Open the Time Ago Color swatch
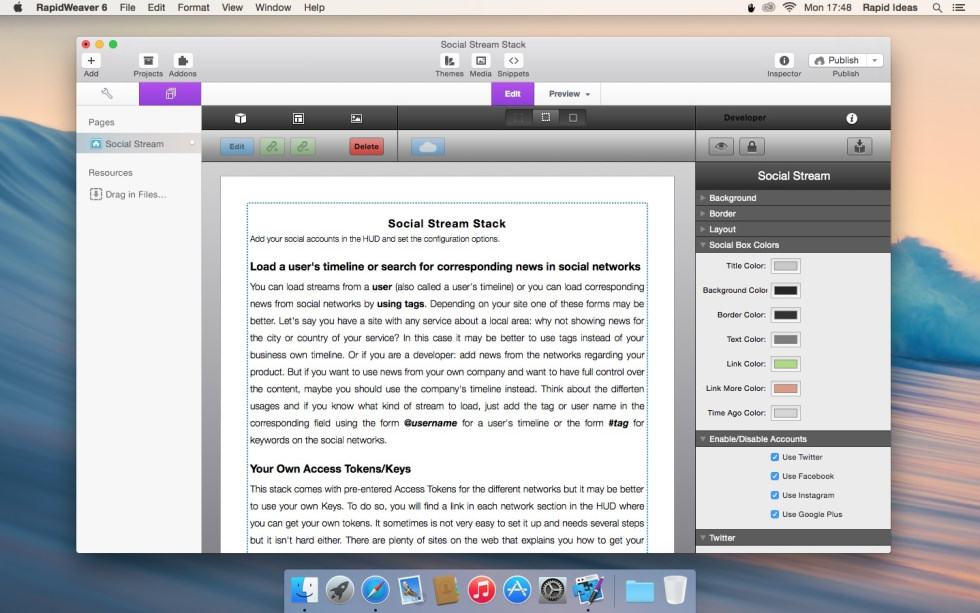The width and height of the screenshot is (980, 613). (x=786, y=412)
